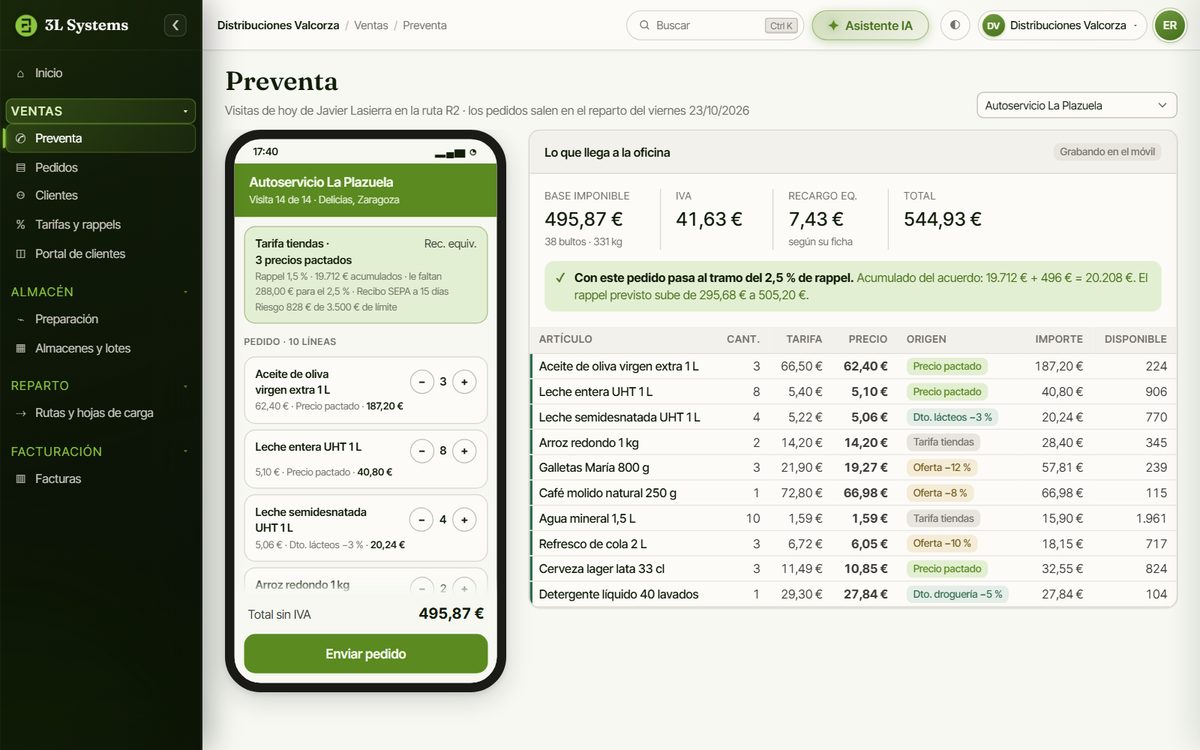Screen dimensions: 1200x750
Task: Select the Agua mineral 1,5 L row
Action: click(x=853, y=518)
